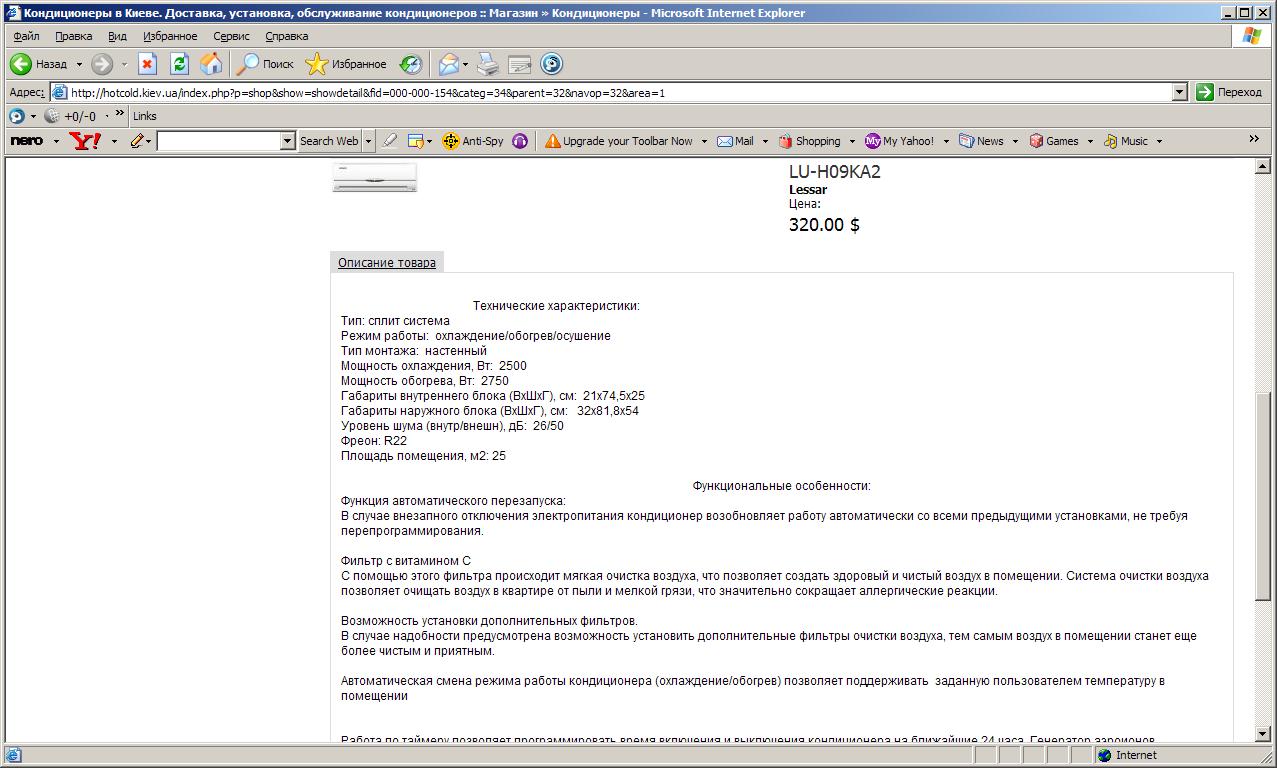Viewport: 1277px width, 768px height.
Task: Go to the Home page icon
Action: tap(211, 64)
